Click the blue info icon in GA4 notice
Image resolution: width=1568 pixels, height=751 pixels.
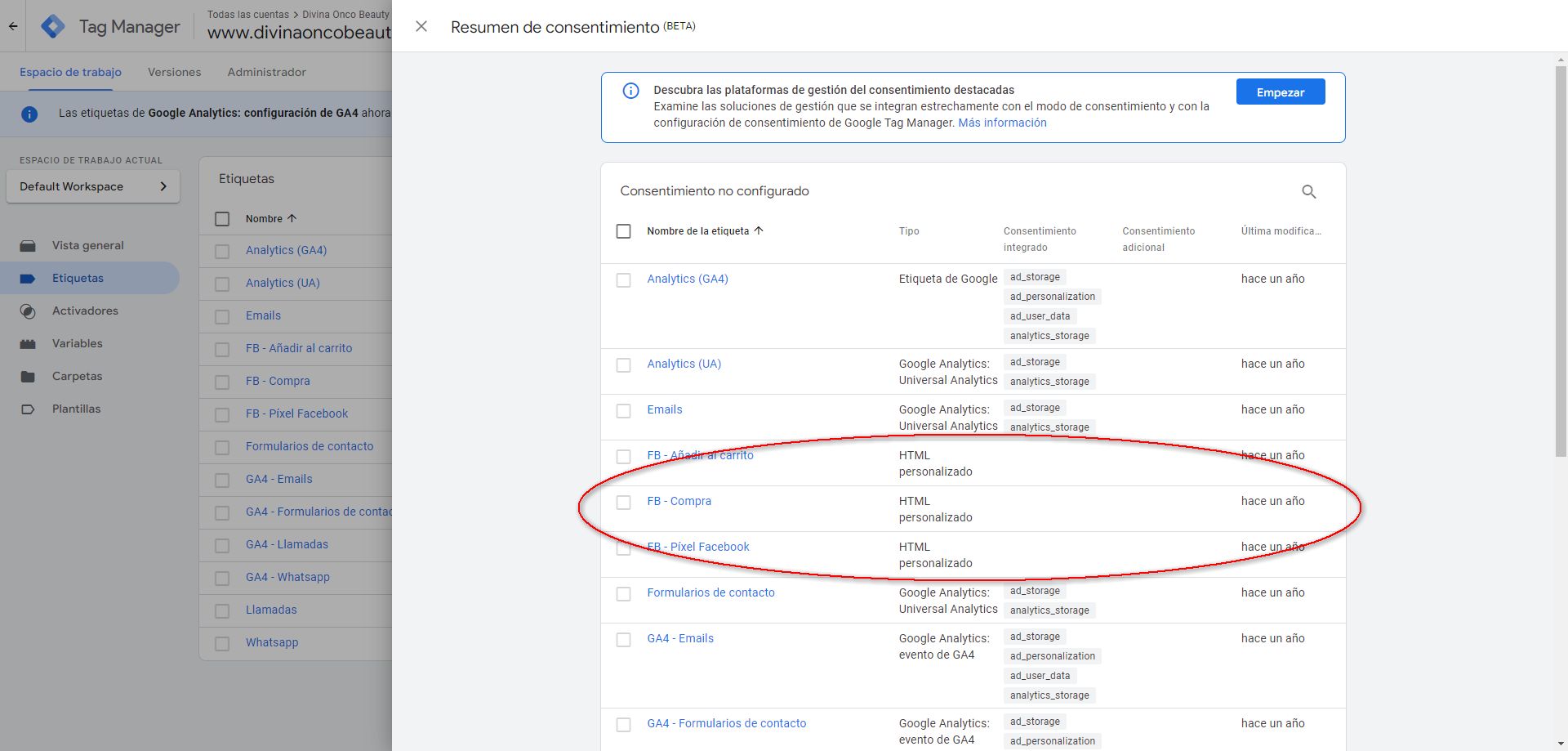coord(29,114)
